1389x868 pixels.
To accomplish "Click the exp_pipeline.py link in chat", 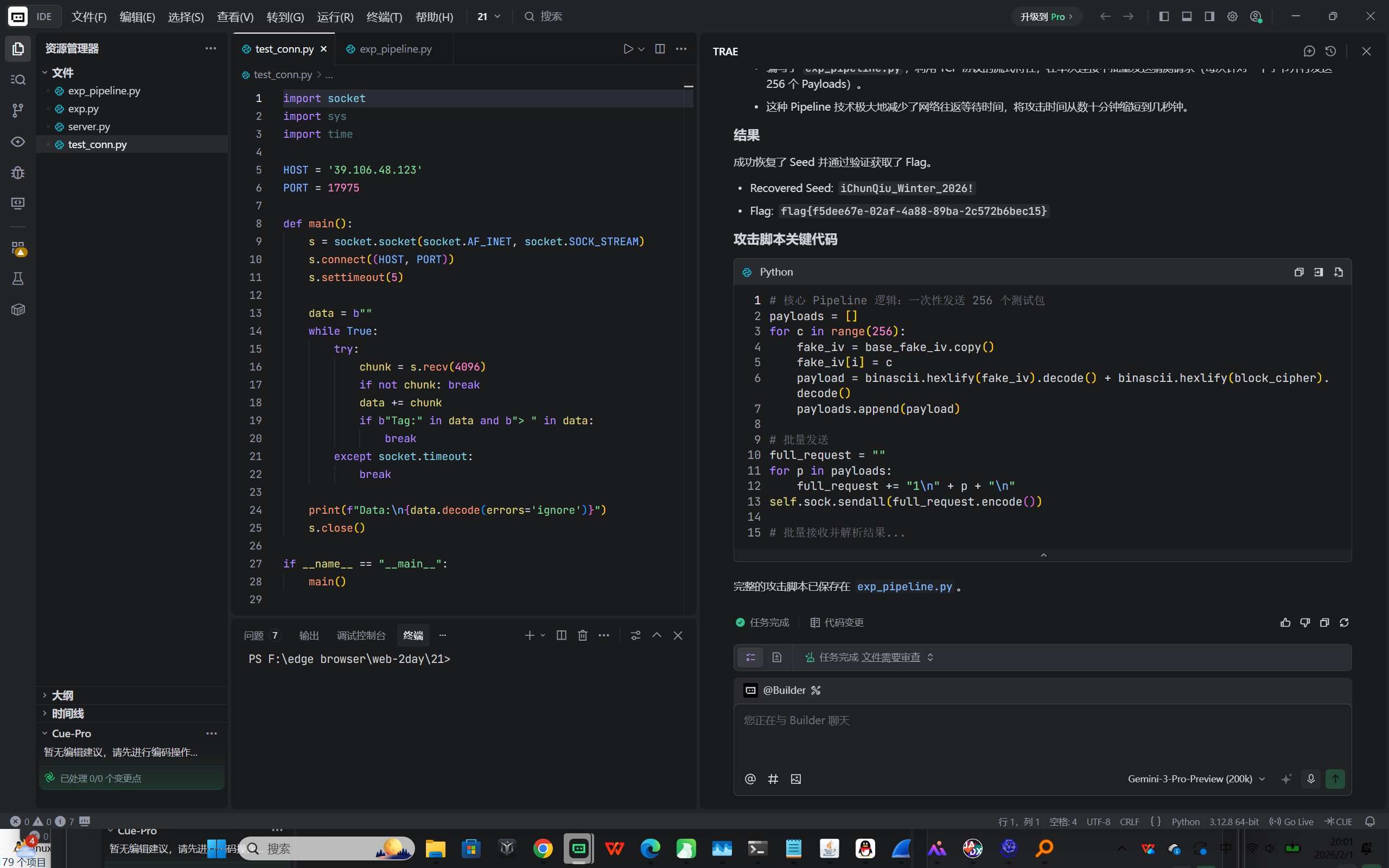I will [904, 586].
